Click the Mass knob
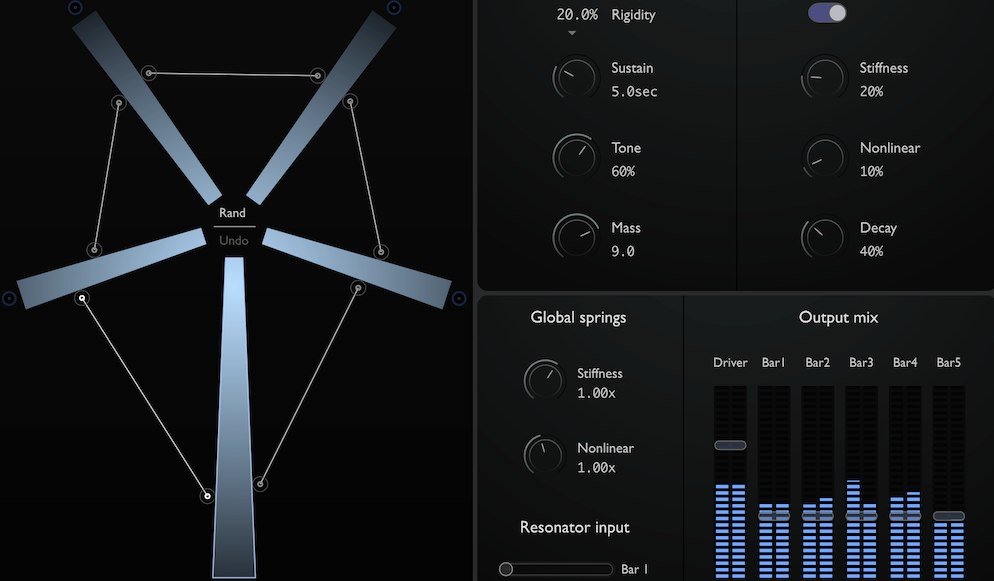 point(575,237)
